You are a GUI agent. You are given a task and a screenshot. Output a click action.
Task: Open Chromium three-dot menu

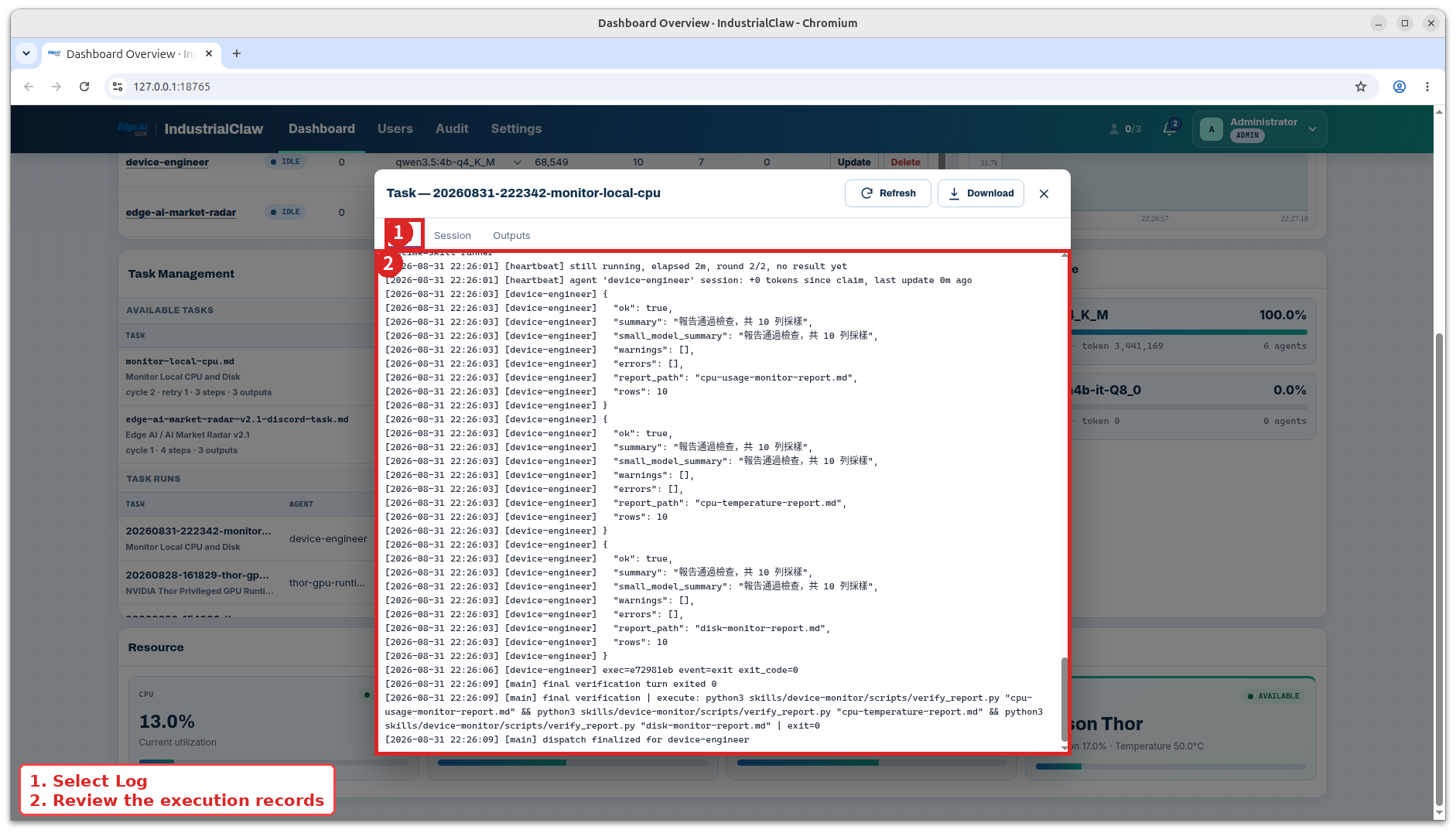pyautogui.click(x=1427, y=87)
